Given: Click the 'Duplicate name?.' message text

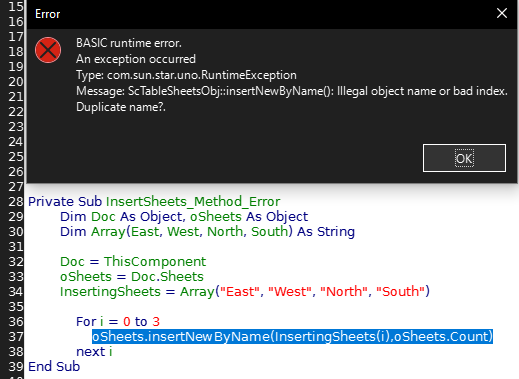Looking at the screenshot, I should click(x=121, y=107).
